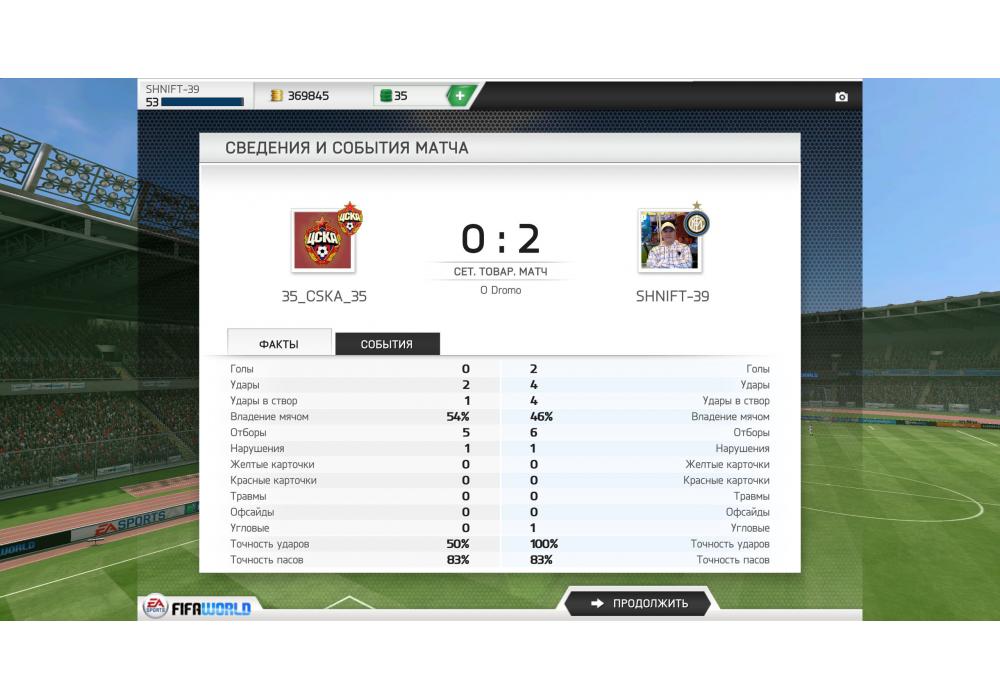
Task: Click the SHNIFT-39 profile name in top bar
Action: pyautogui.click(x=172, y=89)
